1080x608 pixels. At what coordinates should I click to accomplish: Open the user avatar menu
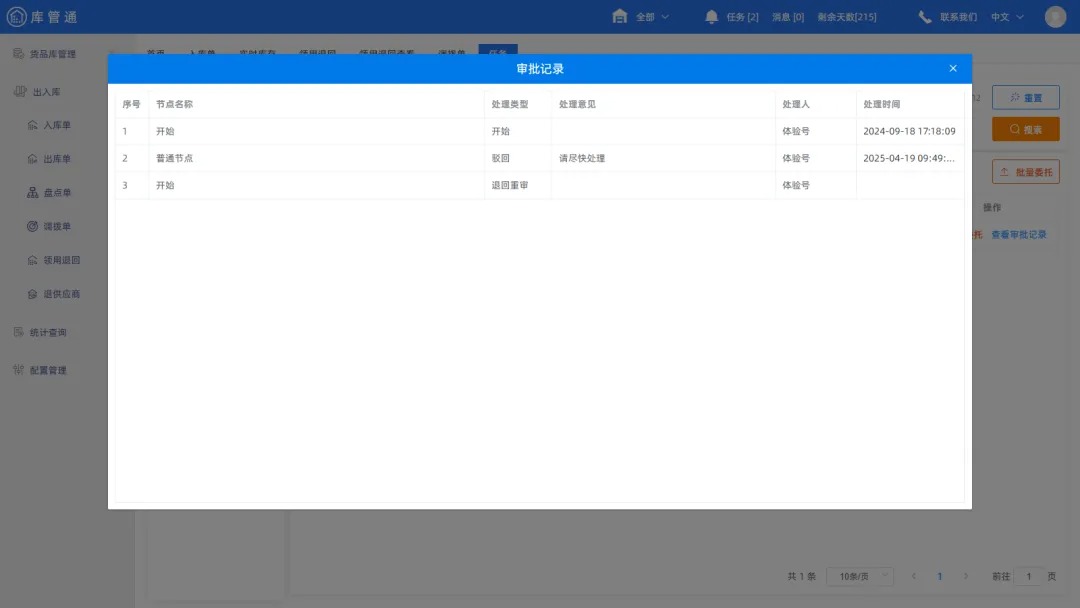(1055, 17)
